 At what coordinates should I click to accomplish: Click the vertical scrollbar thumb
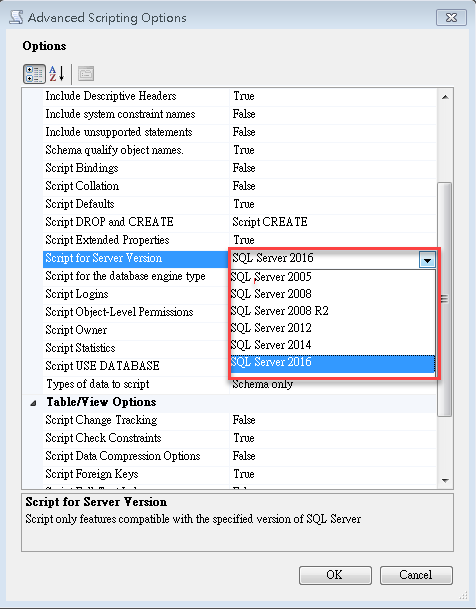pyautogui.click(x=445, y=299)
